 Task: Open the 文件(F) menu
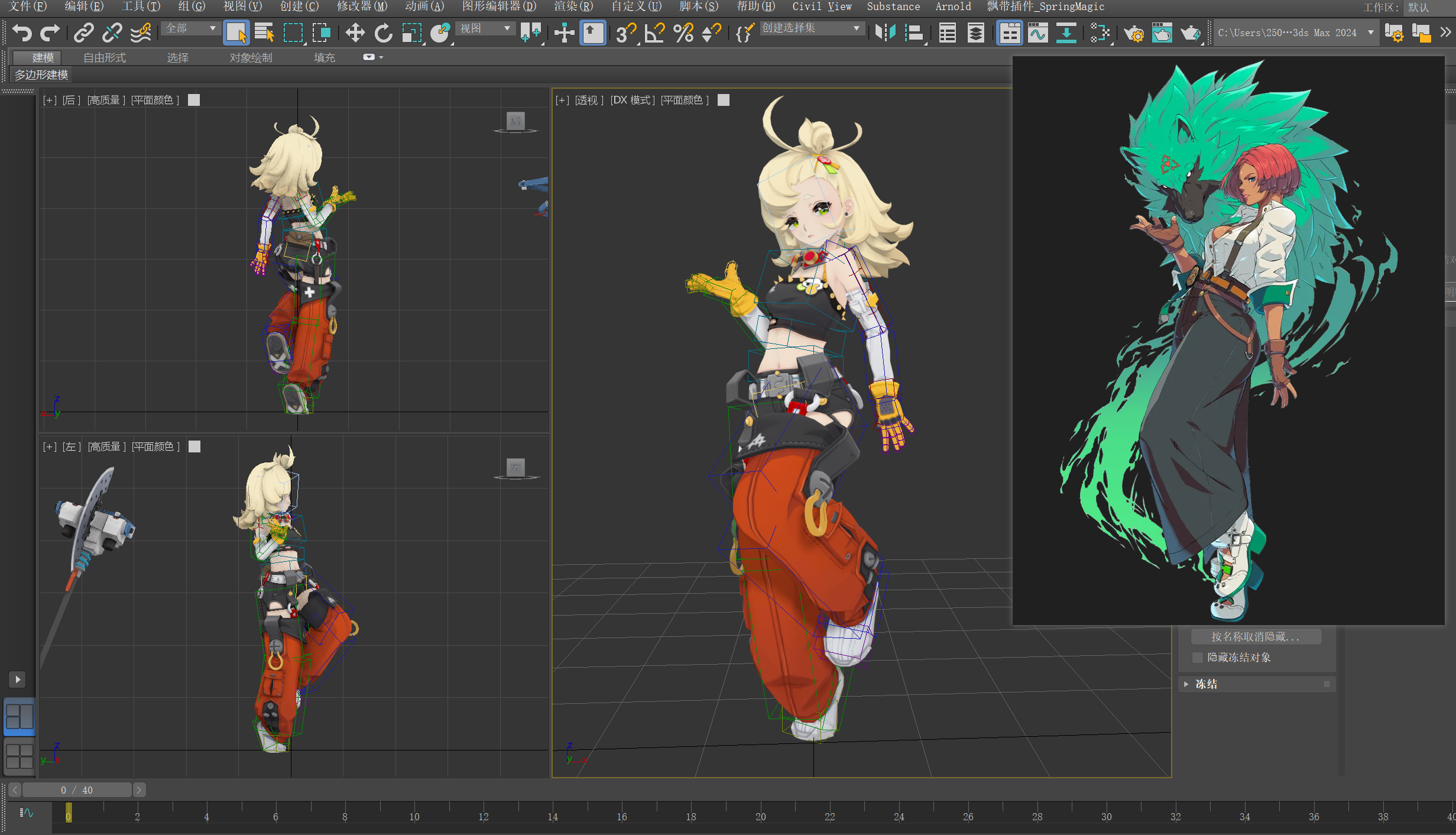click(x=27, y=7)
